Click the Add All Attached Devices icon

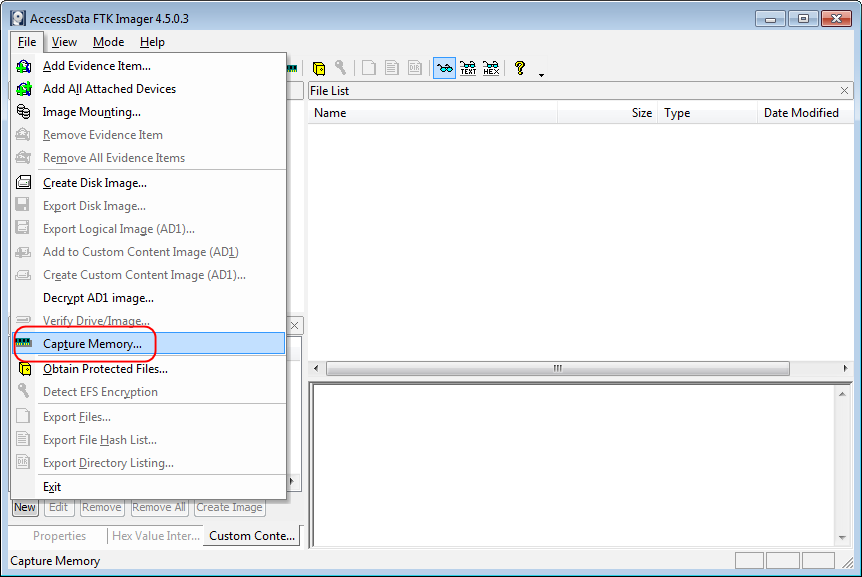24,89
